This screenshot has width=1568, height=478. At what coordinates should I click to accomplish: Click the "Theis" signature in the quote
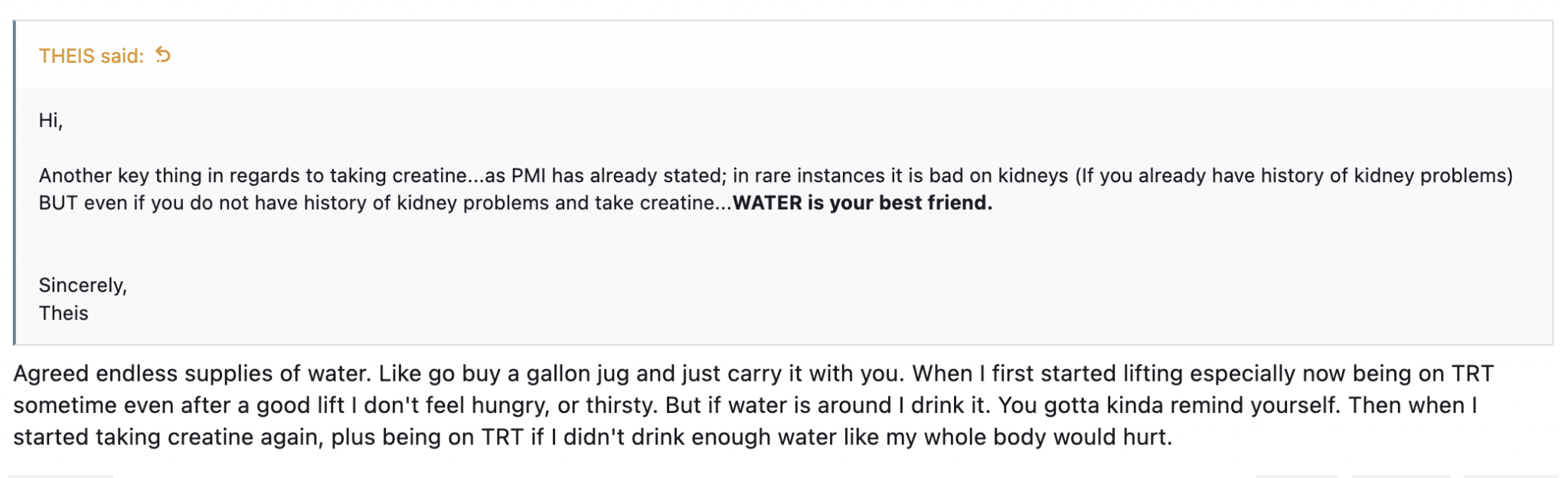tap(64, 313)
